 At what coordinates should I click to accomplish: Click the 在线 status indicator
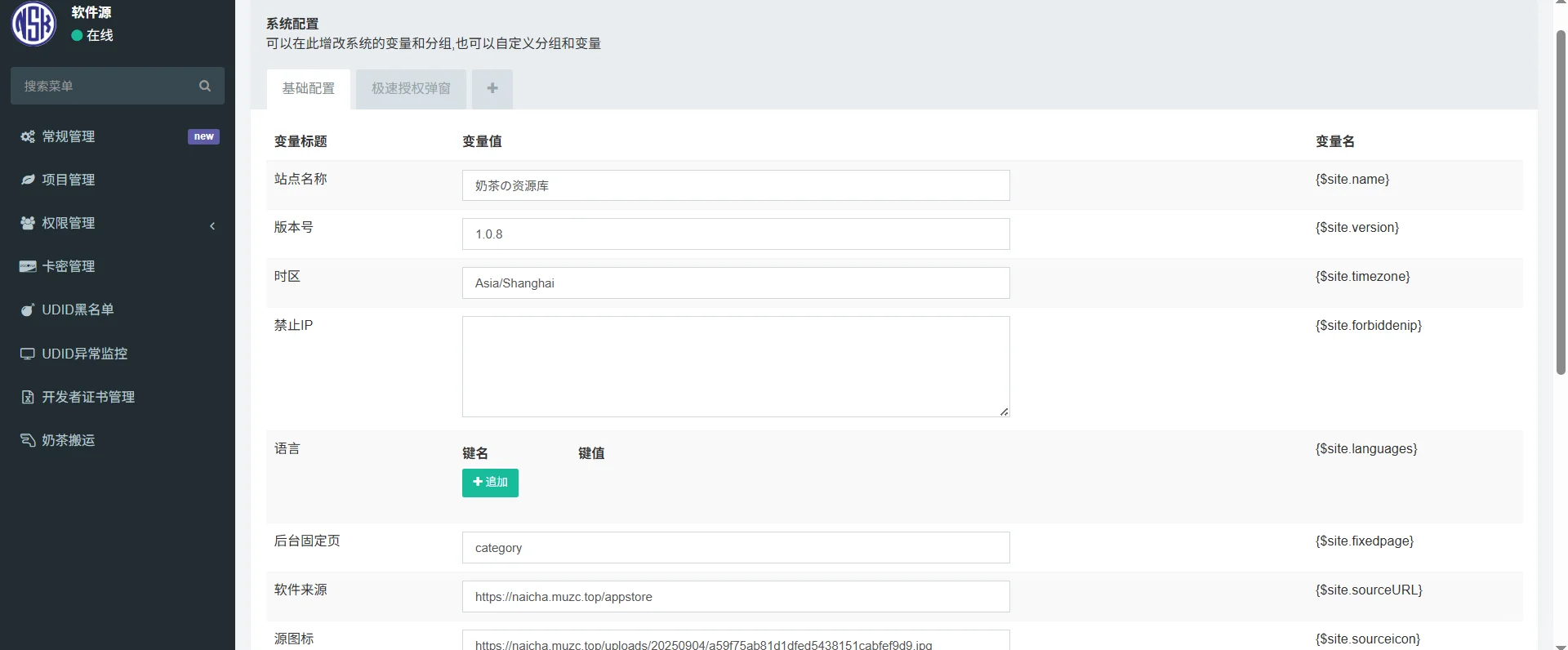click(x=92, y=35)
